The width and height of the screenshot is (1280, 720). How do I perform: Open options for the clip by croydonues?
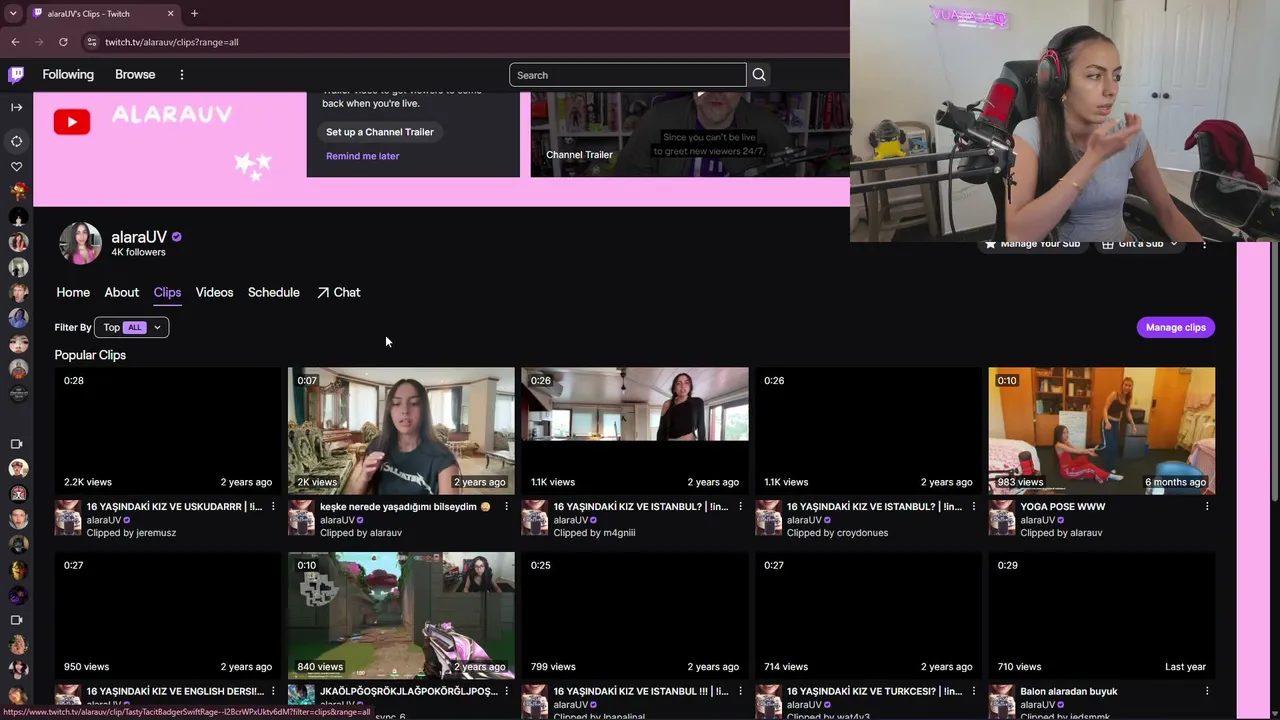[973, 507]
